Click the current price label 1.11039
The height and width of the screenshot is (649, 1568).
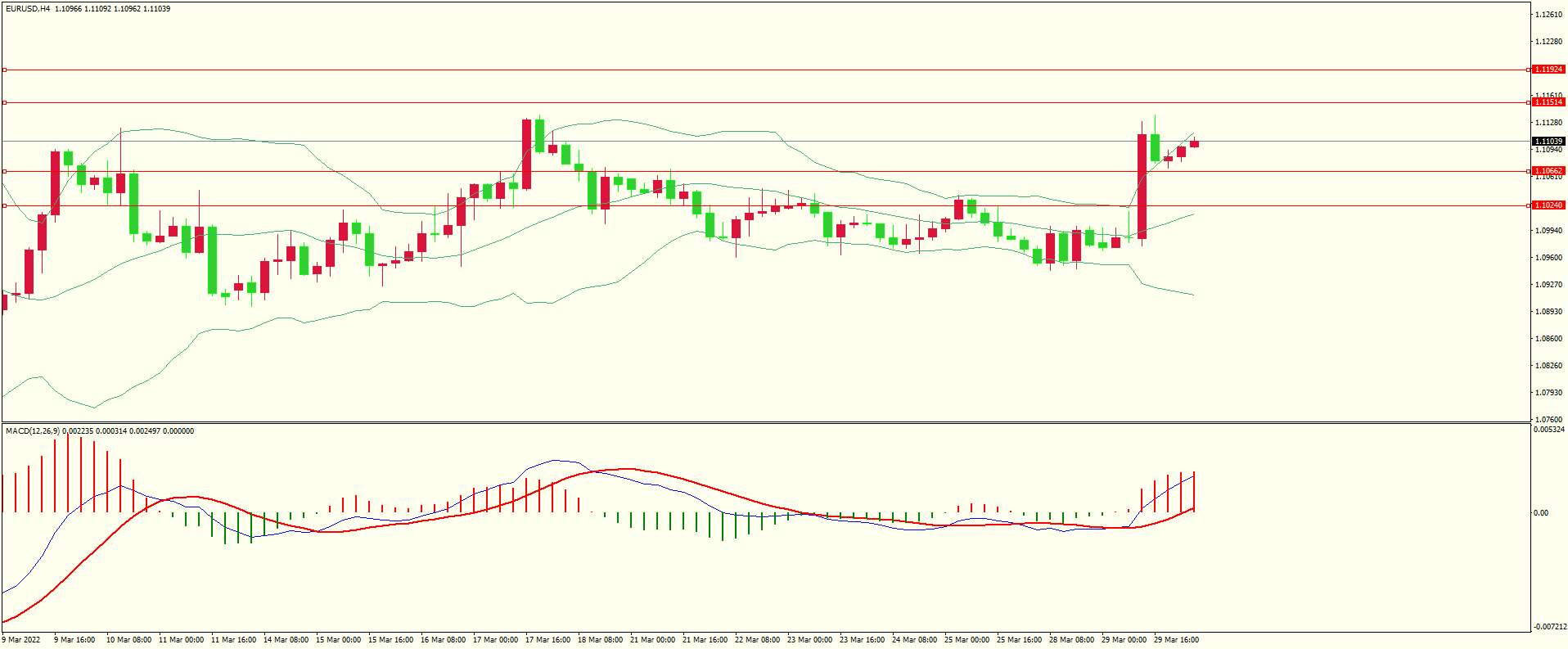(x=1548, y=142)
